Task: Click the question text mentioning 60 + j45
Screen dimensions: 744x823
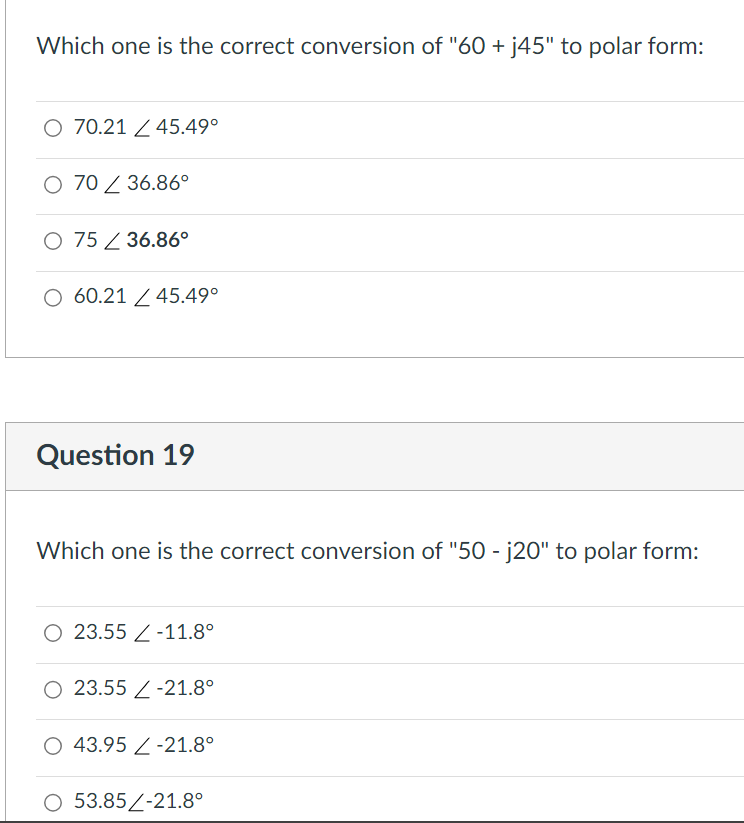Action: pyautogui.click(x=370, y=47)
